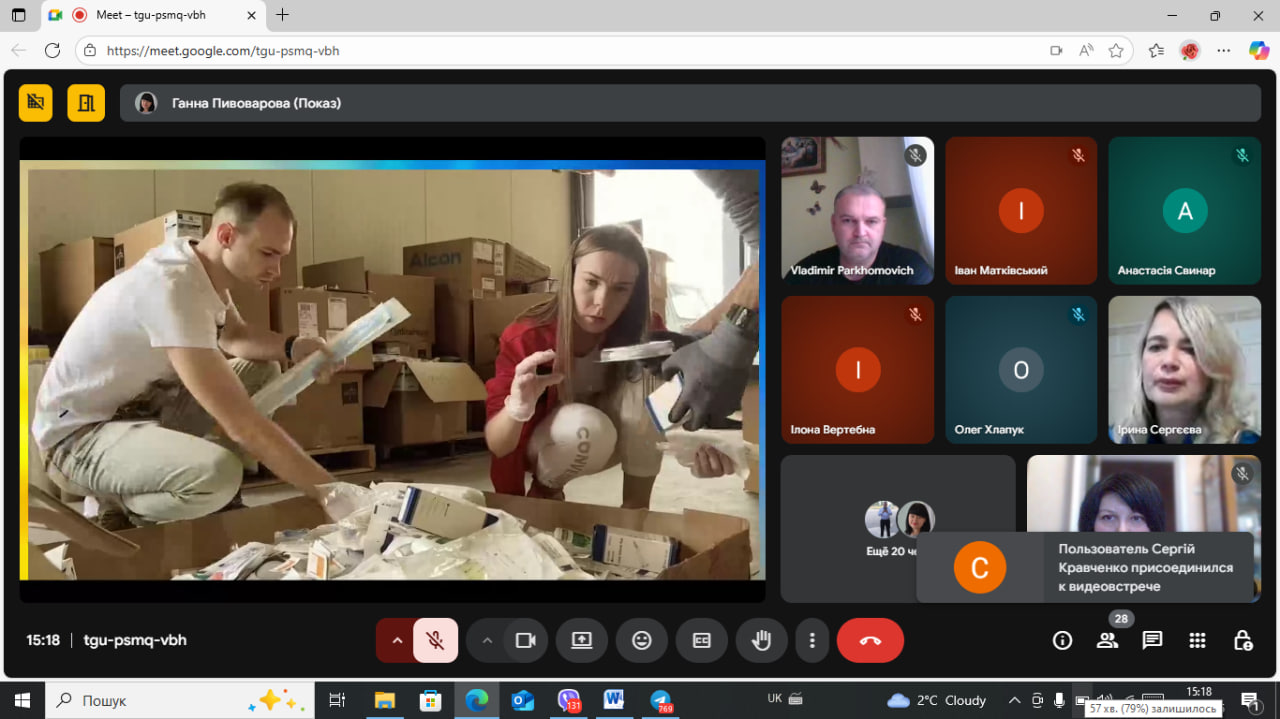Toggle closed captions on

[701, 641]
